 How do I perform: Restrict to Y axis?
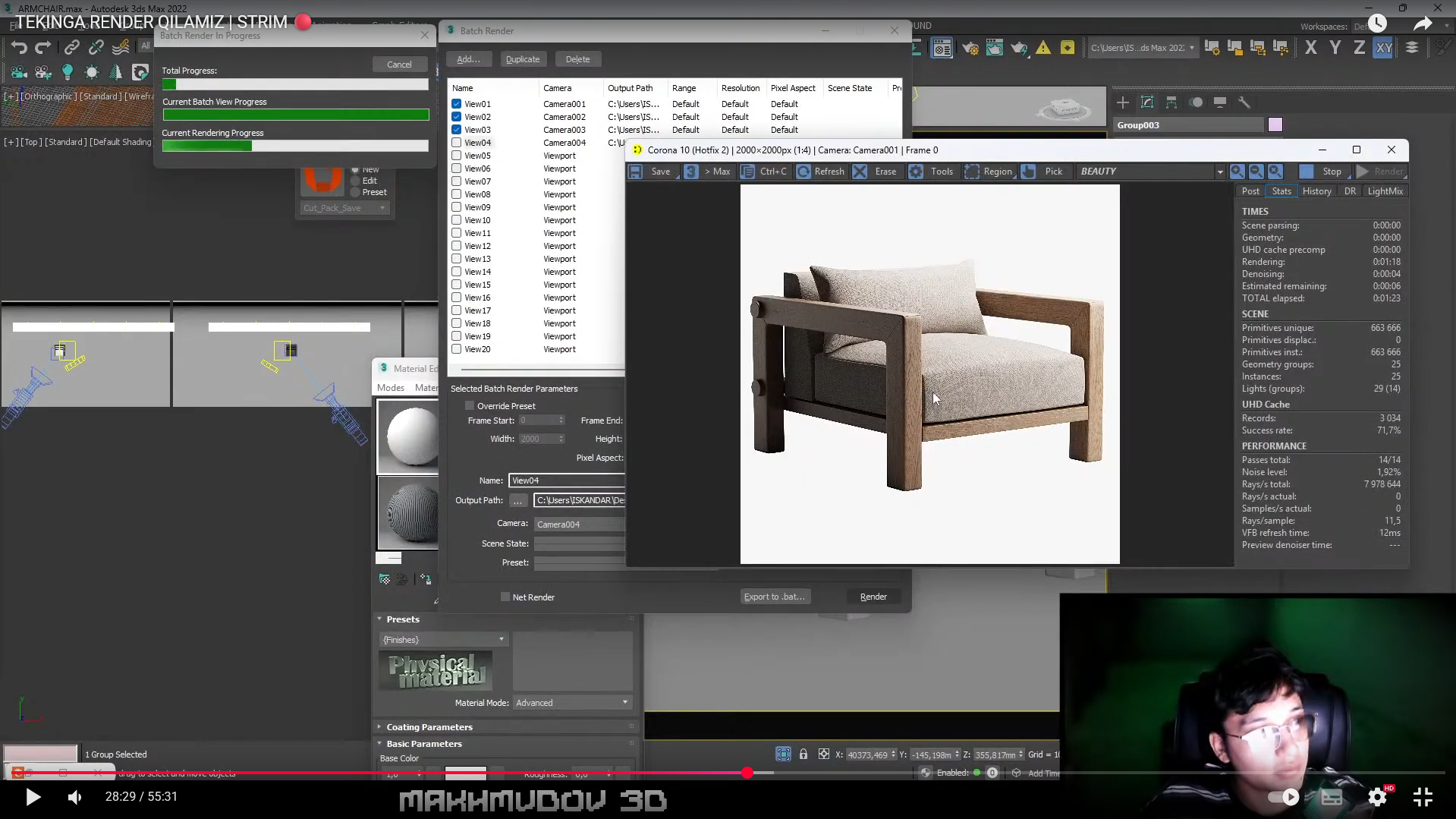point(1335,48)
